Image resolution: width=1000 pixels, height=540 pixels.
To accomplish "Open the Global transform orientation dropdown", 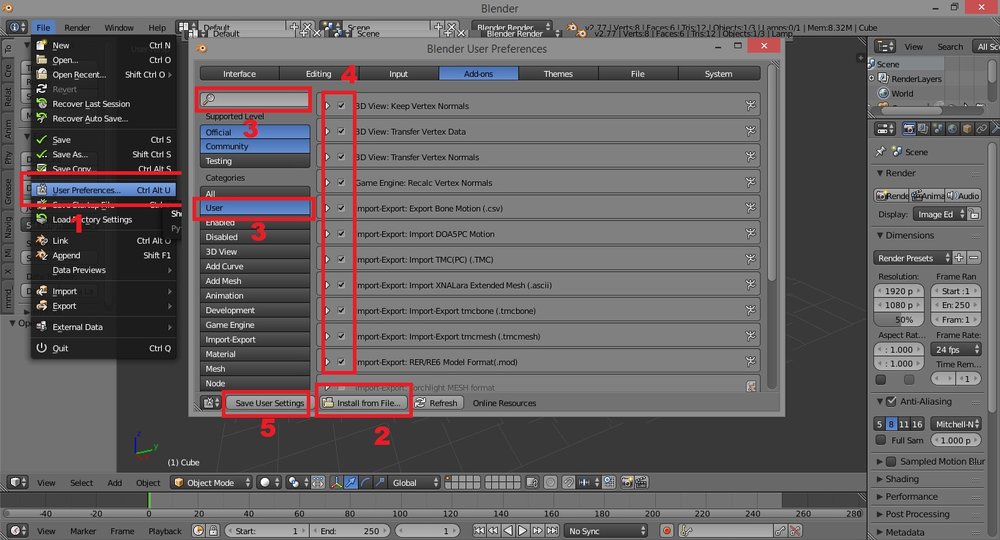I will pos(415,483).
